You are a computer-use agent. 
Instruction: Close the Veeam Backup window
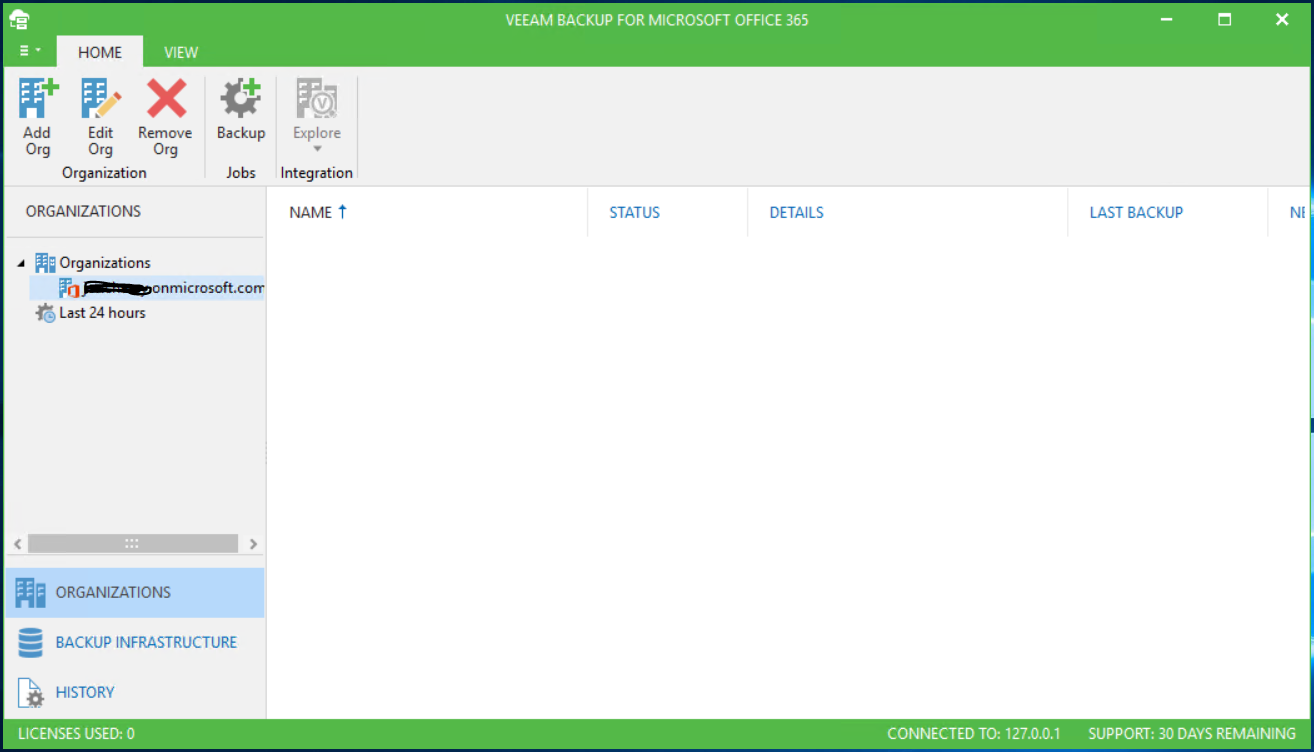(x=1282, y=19)
